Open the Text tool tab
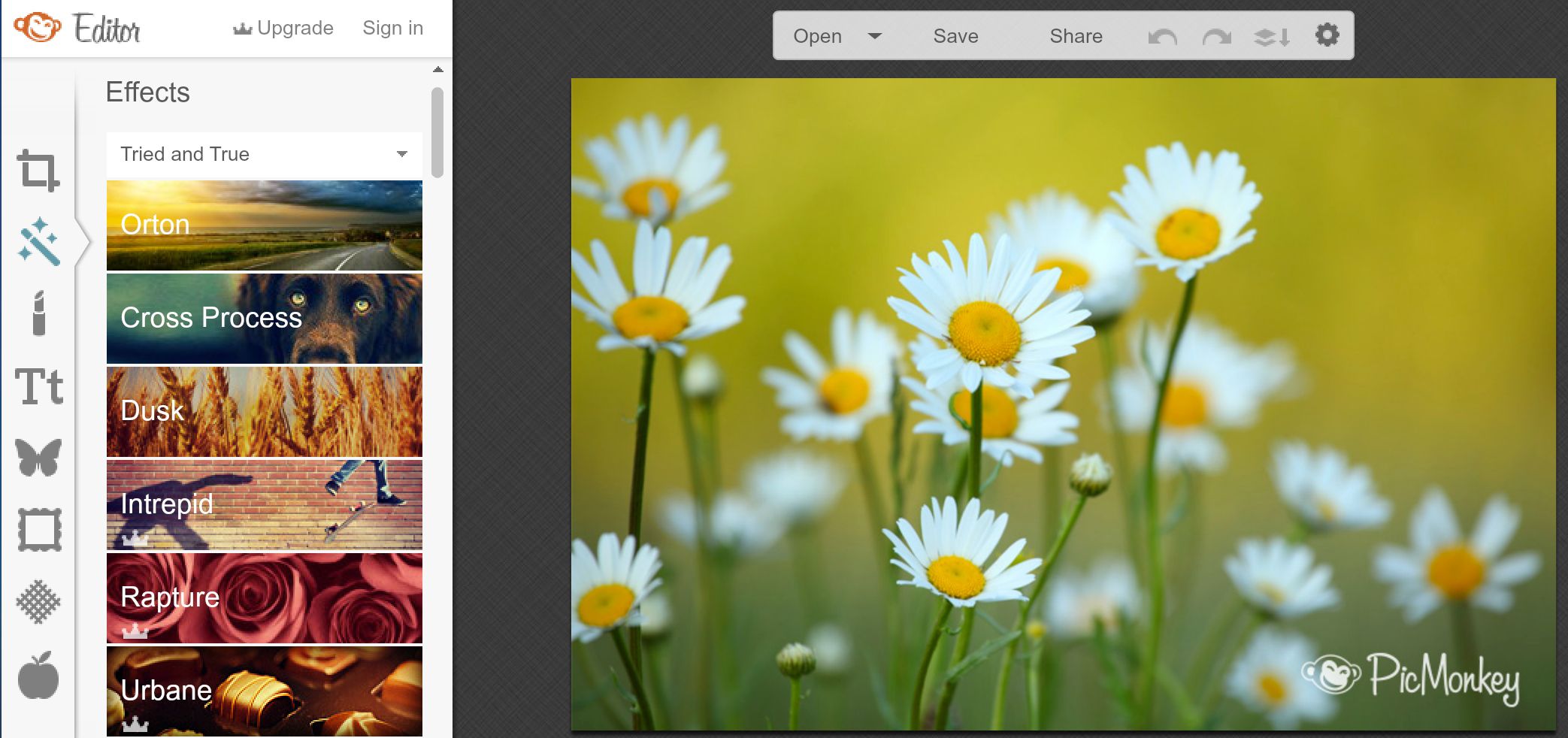Viewport: 1568px width, 738px height. tap(39, 386)
